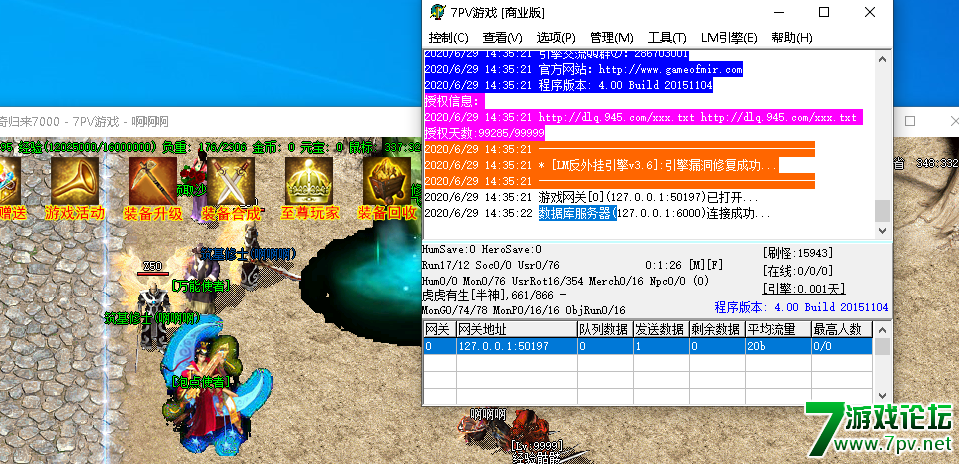Open the 游戏活动 horn icon

[x=75, y=181]
